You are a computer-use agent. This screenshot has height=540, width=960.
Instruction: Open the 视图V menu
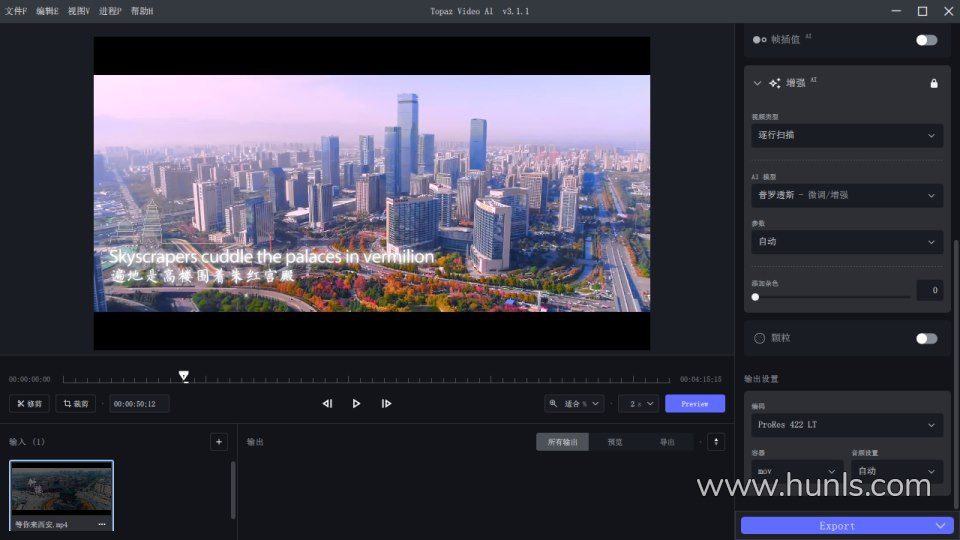point(78,11)
